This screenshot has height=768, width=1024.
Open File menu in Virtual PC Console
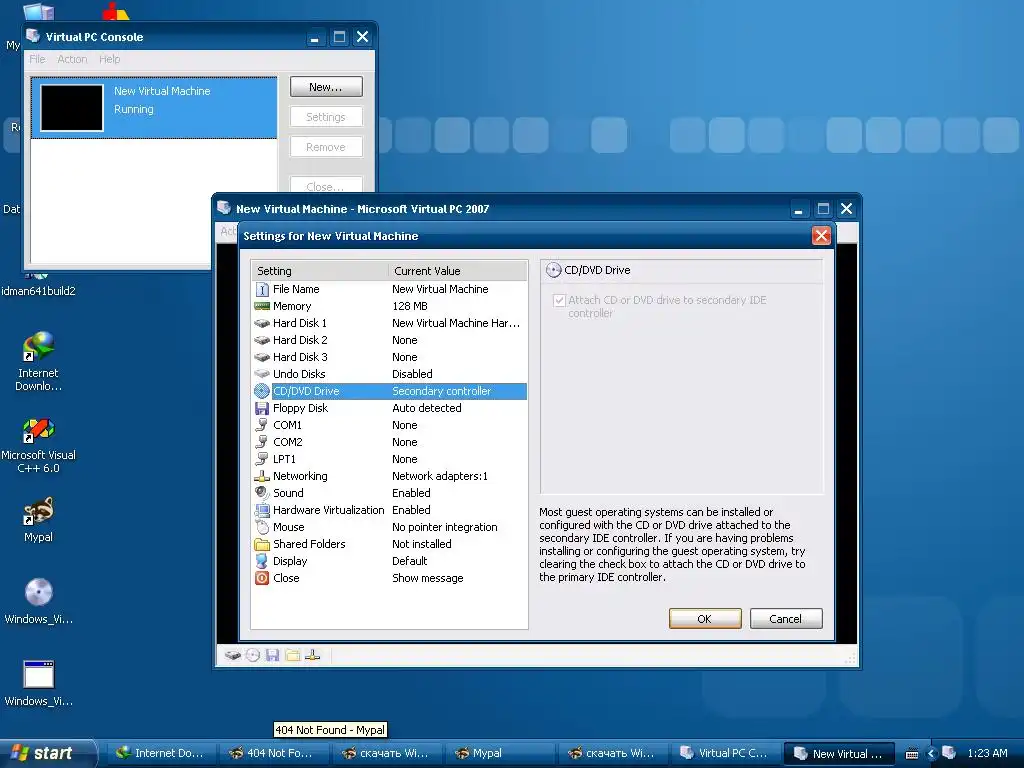click(37, 59)
